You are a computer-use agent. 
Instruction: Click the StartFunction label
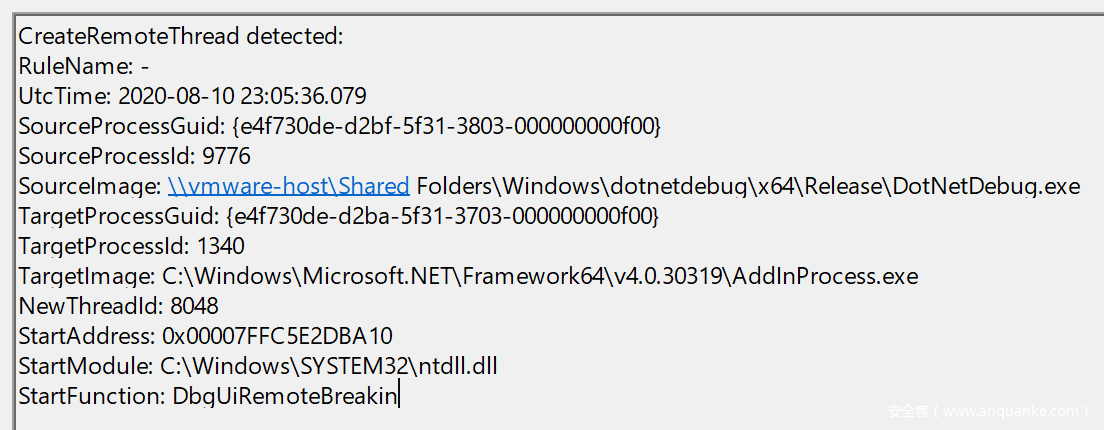click(91, 396)
